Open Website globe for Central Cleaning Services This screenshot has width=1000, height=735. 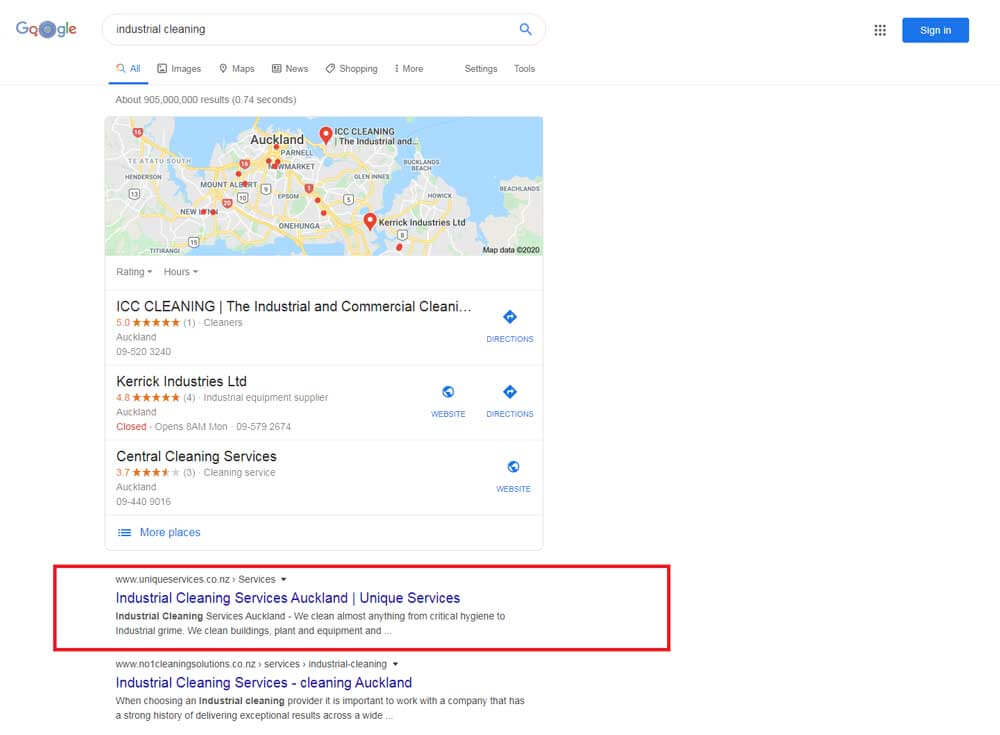513,467
